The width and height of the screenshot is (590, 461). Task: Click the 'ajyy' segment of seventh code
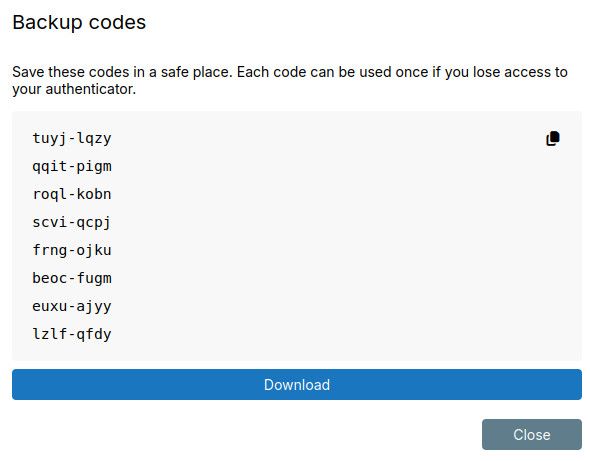(94, 306)
